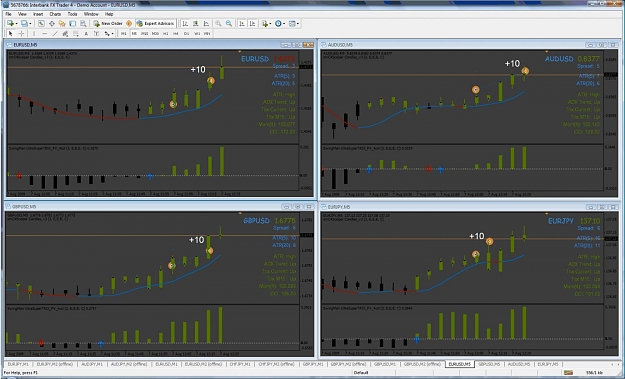Screen dimensions: 625x379
Task: Open the Profiles icon in toolbar
Action: pos(24,24)
